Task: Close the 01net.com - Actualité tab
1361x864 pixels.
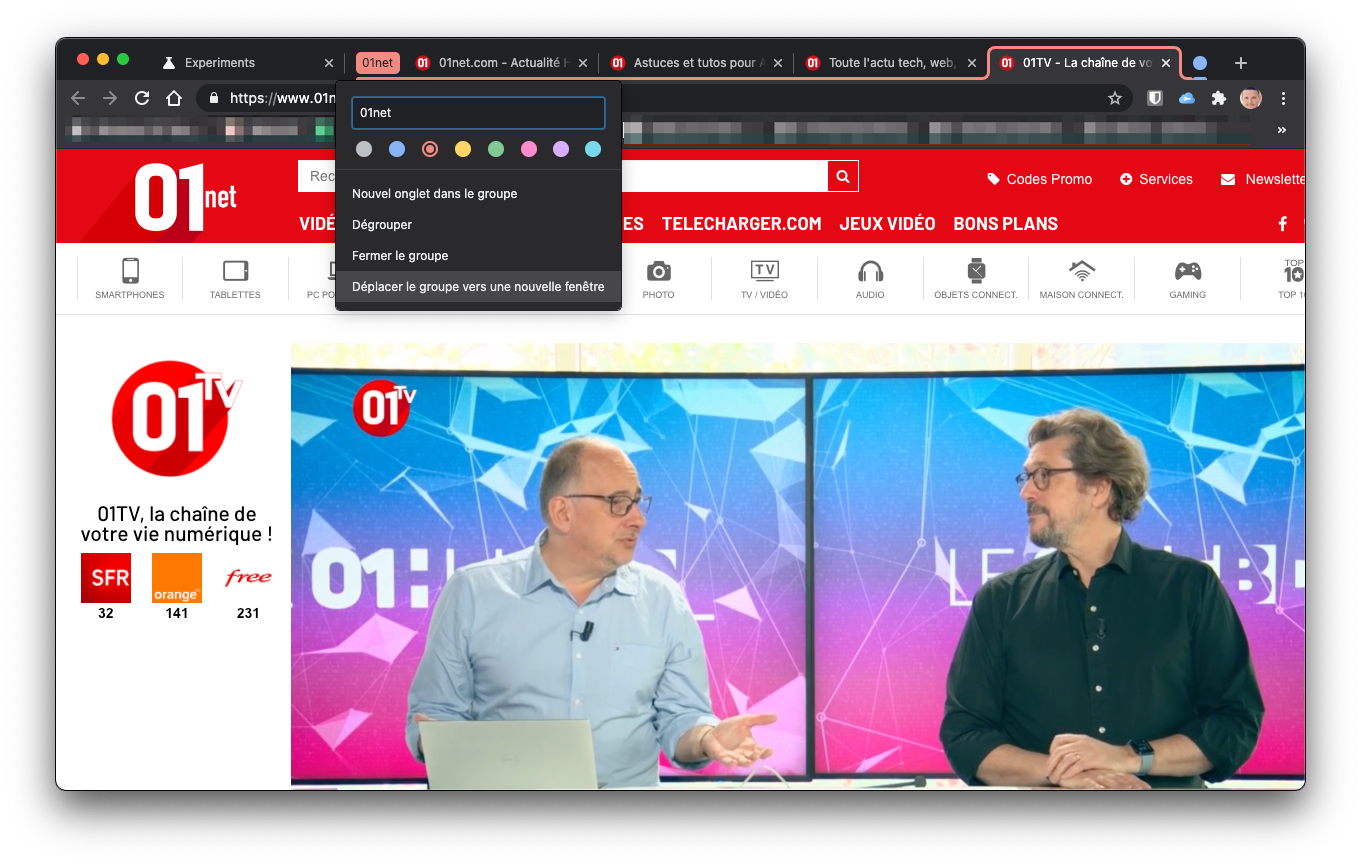Action: (583, 63)
